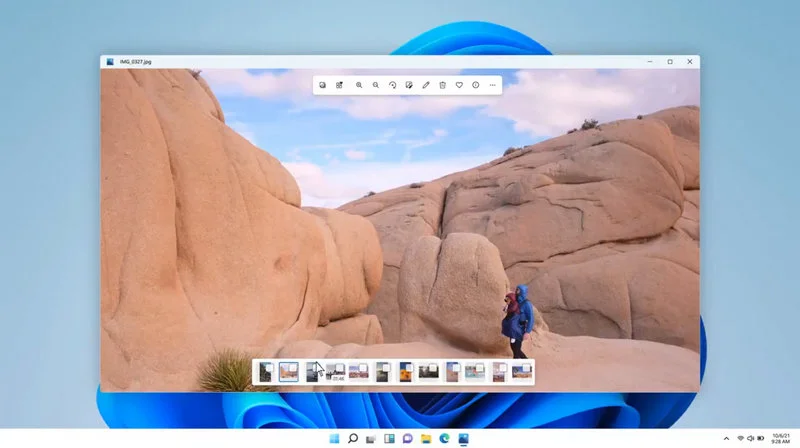Open the Widgets panel from the taskbar
This screenshot has width=800, height=448.
coord(389,439)
